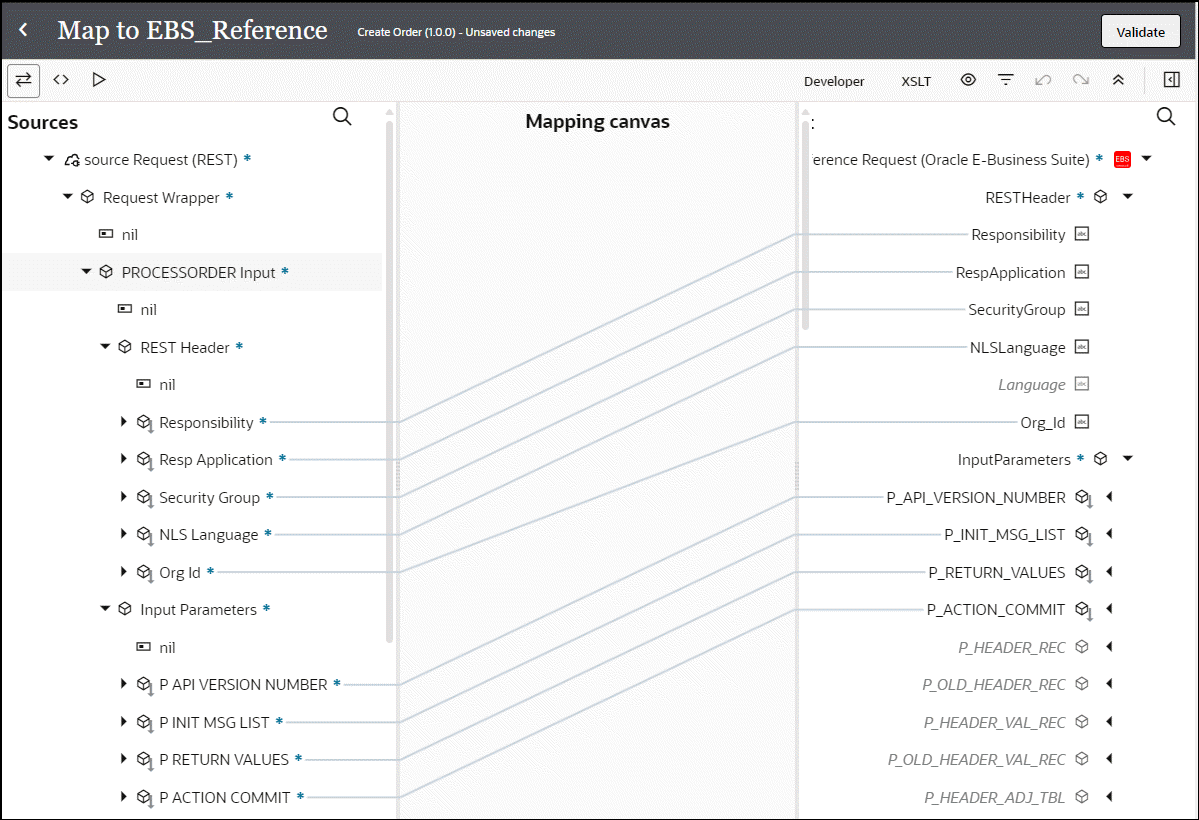Expand target P_API_VERSION_NUMBER arrow
This screenshot has width=1199, height=820.
tap(1110, 496)
